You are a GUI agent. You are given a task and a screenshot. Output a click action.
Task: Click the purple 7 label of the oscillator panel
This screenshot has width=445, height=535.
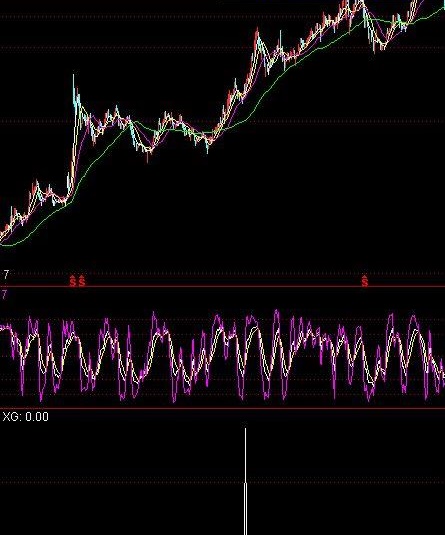coord(4,294)
